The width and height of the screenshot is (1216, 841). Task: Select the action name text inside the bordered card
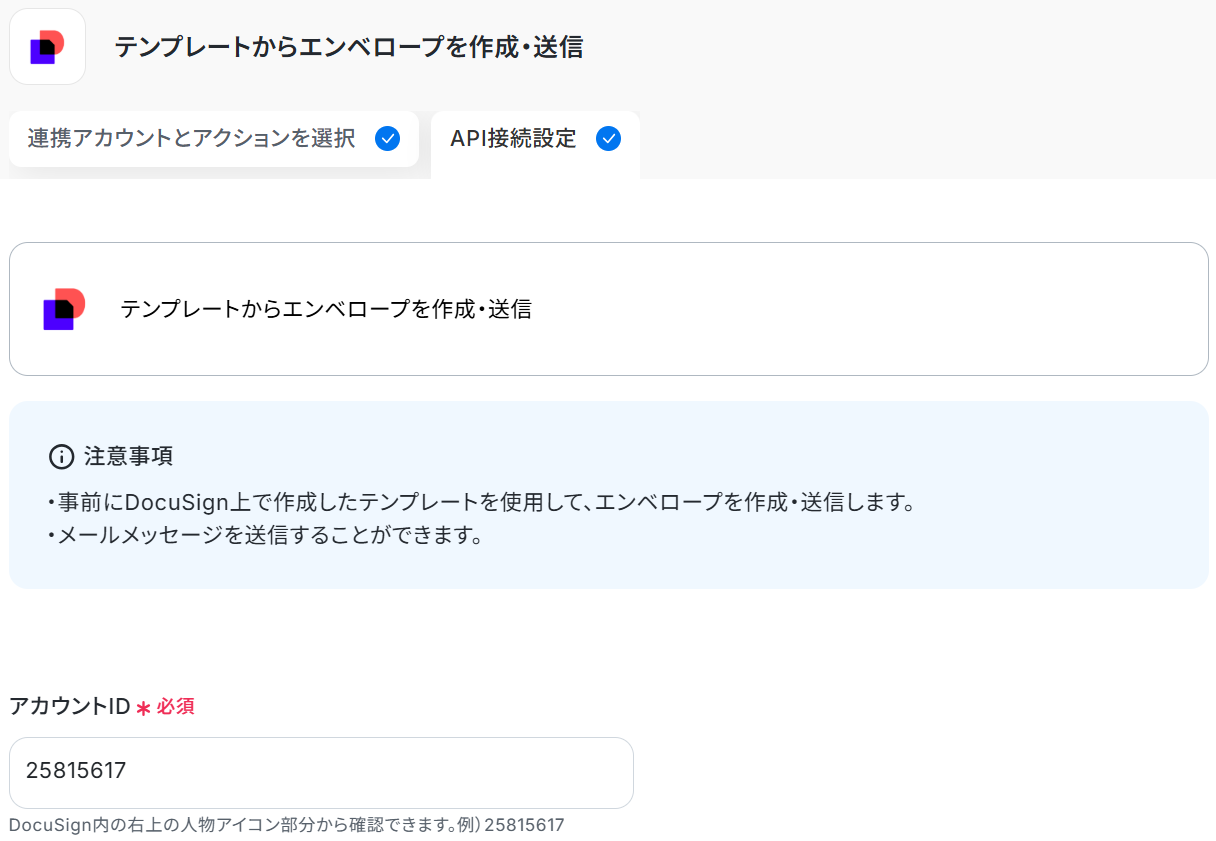(x=326, y=310)
